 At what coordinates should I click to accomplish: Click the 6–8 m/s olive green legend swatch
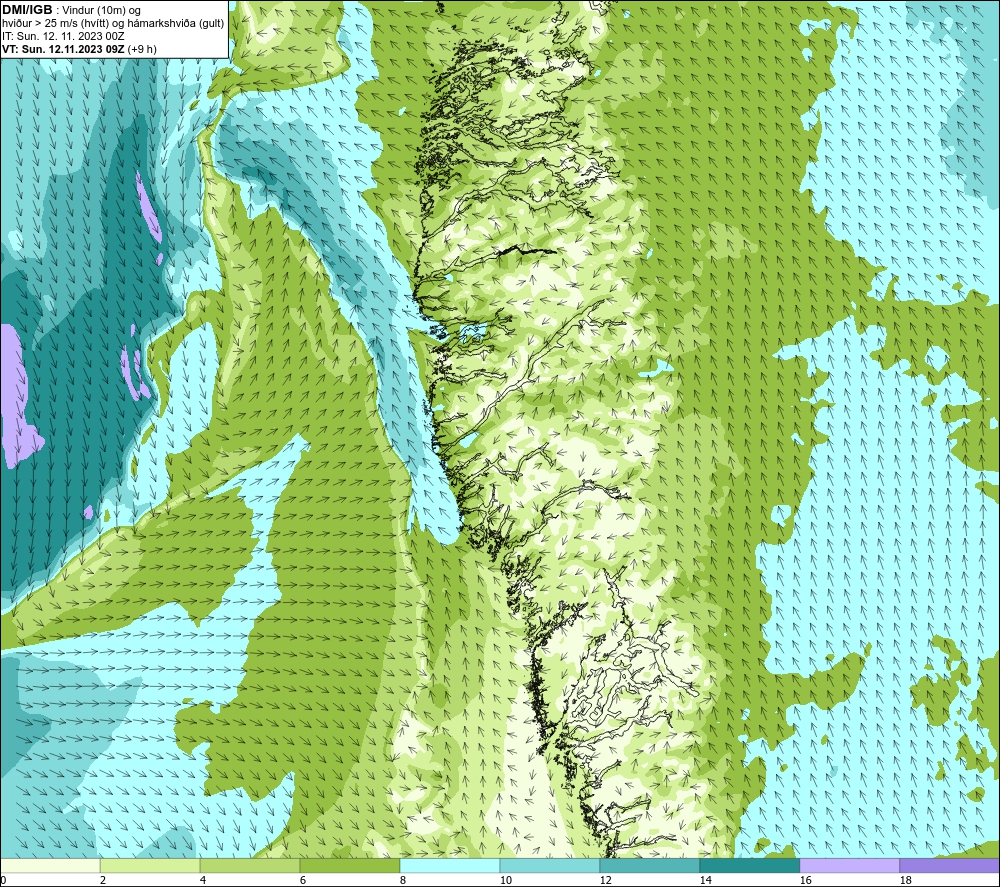tap(349, 866)
